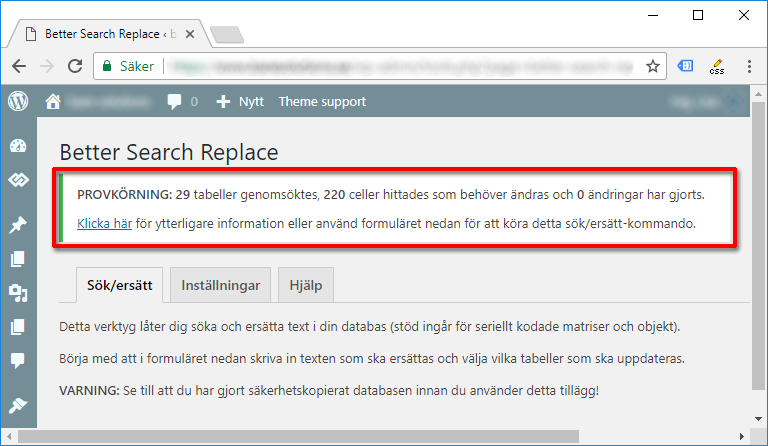Open the Comments speech bubble in sidebar
This screenshot has width=768, height=446.
[17, 361]
